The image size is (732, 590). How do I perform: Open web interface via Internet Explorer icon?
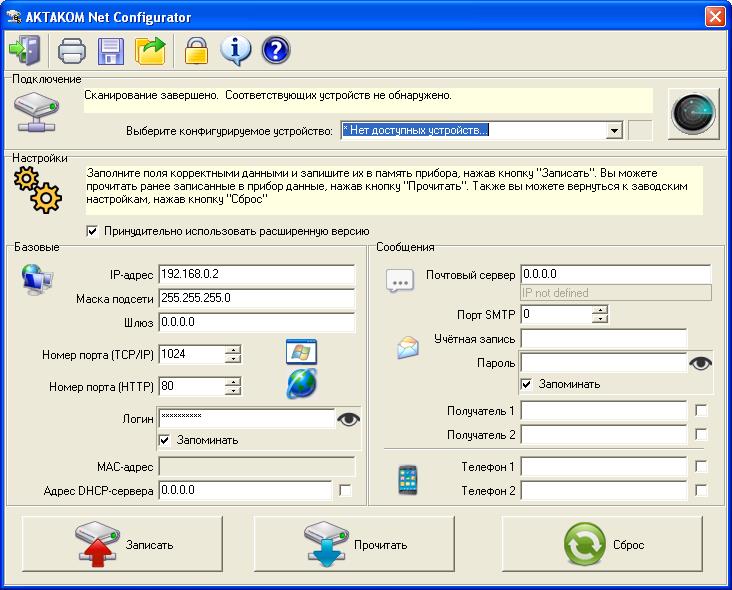(301, 384)
